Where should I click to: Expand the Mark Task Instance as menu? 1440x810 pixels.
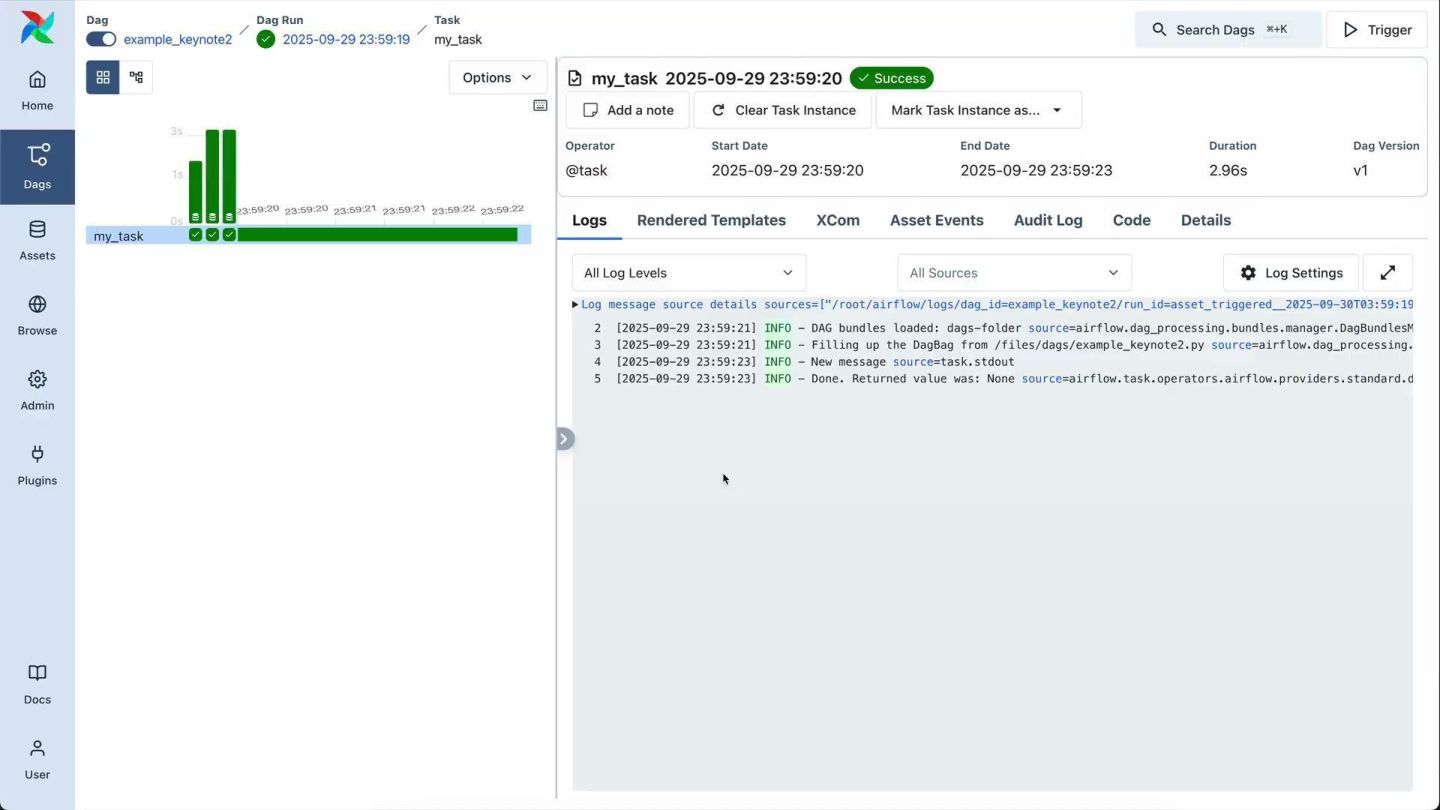point(977,110)
